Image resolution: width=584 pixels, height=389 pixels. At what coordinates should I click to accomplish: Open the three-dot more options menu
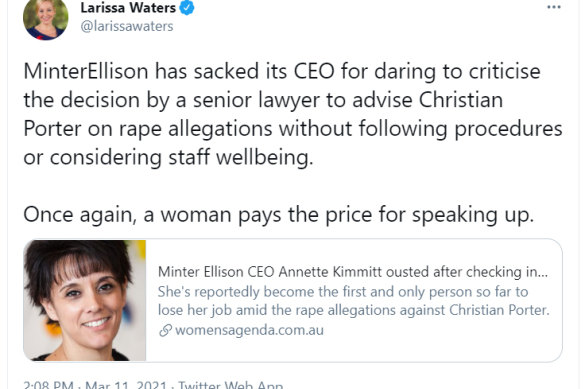point(554,7)
